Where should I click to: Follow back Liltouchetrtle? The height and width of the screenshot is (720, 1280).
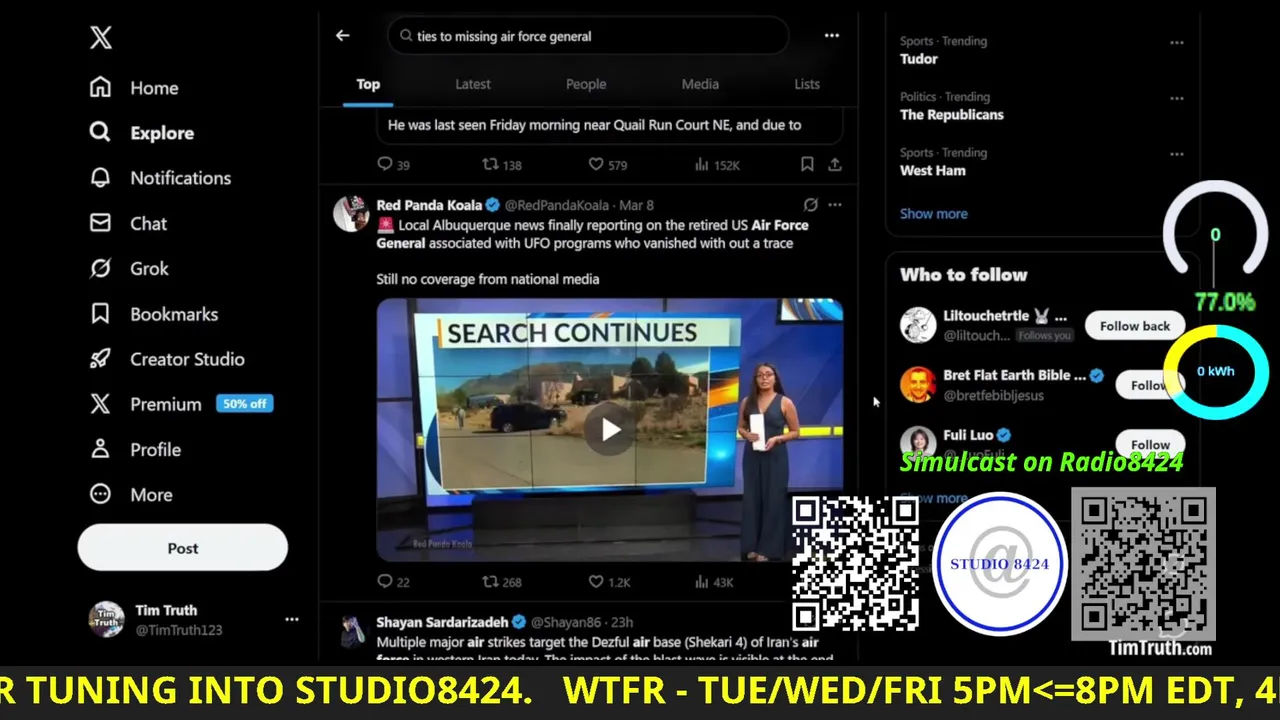click(1135, 326)
